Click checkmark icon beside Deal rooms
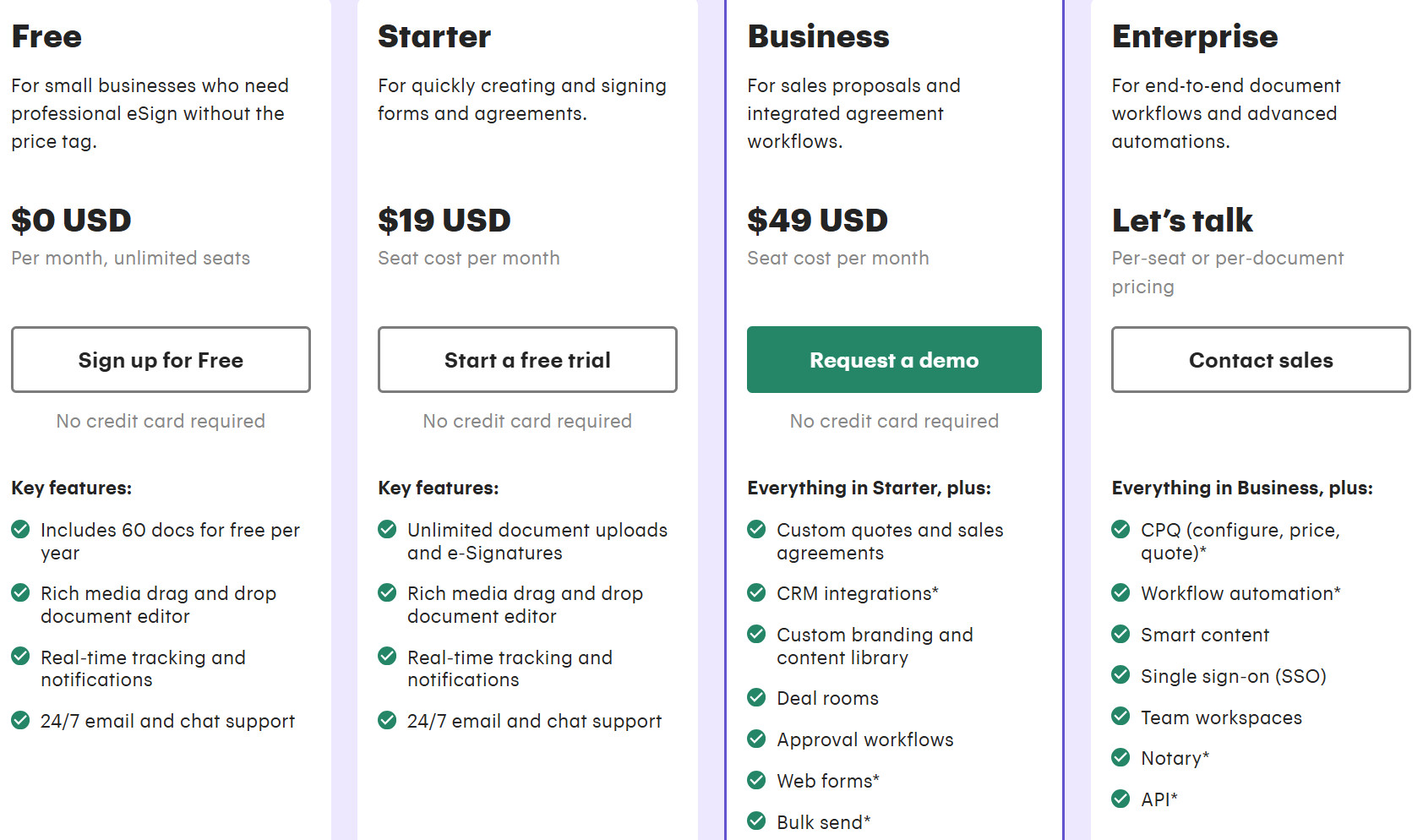Viewport: 1423px width, 840px height. [x=756, y=698]
